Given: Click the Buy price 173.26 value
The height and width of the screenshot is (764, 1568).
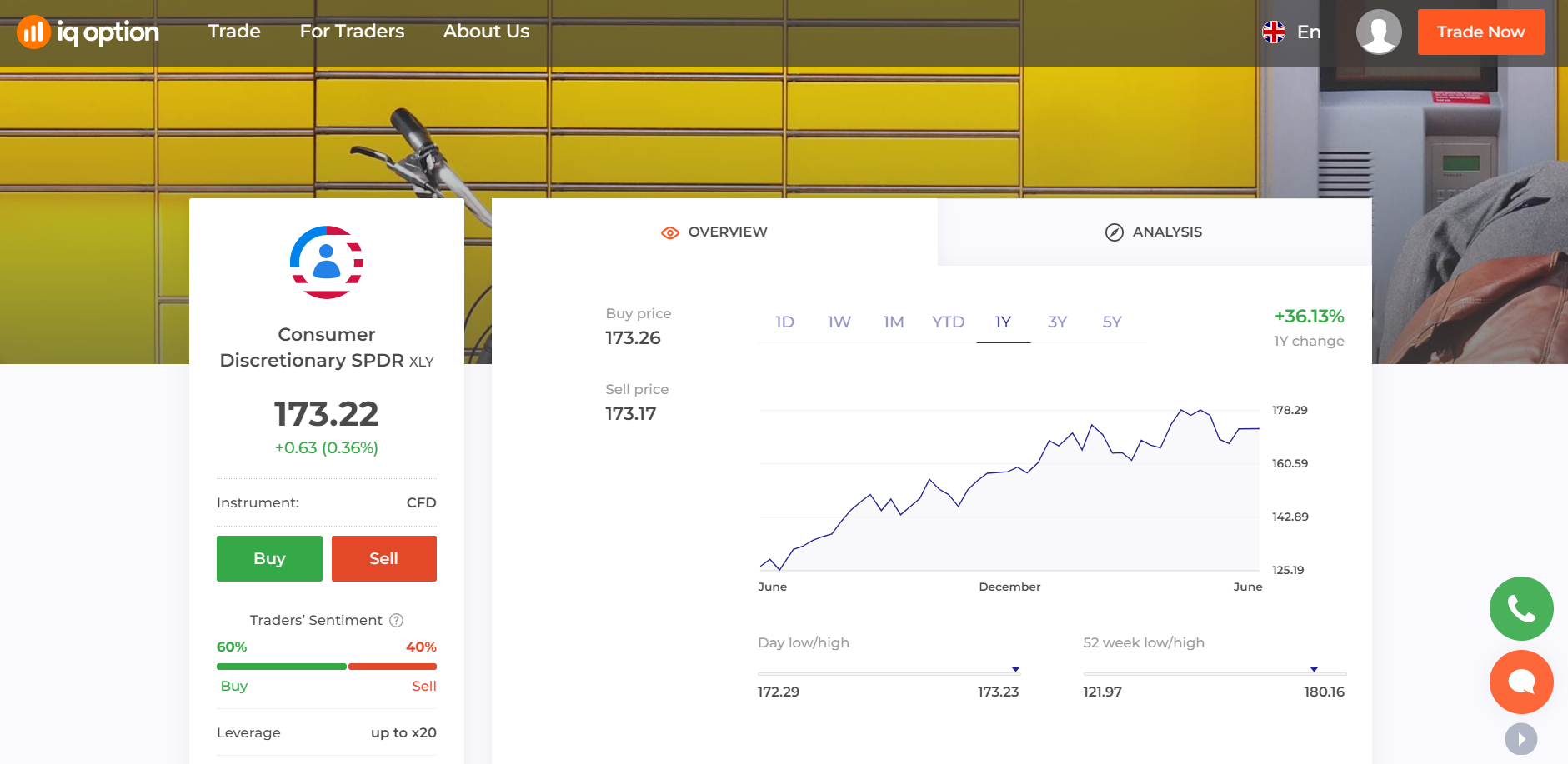Looking at the screenshot, I should (633, 338).
